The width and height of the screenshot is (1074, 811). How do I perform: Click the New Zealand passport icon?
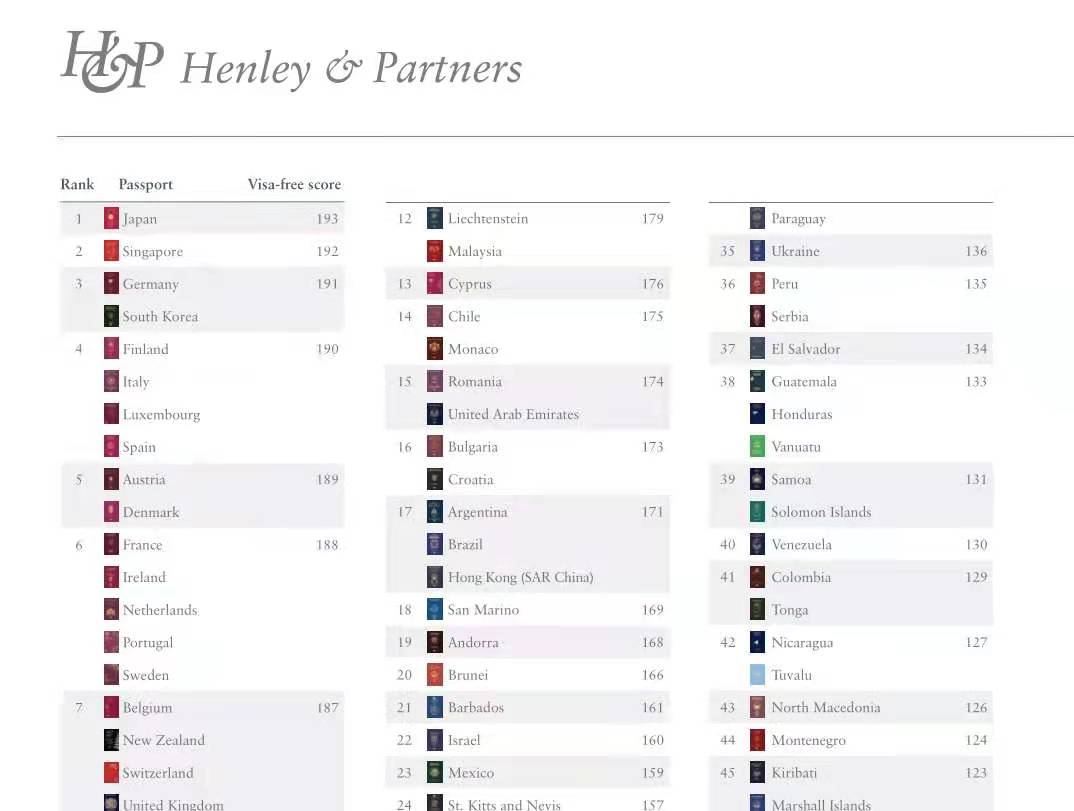point(111,741)
